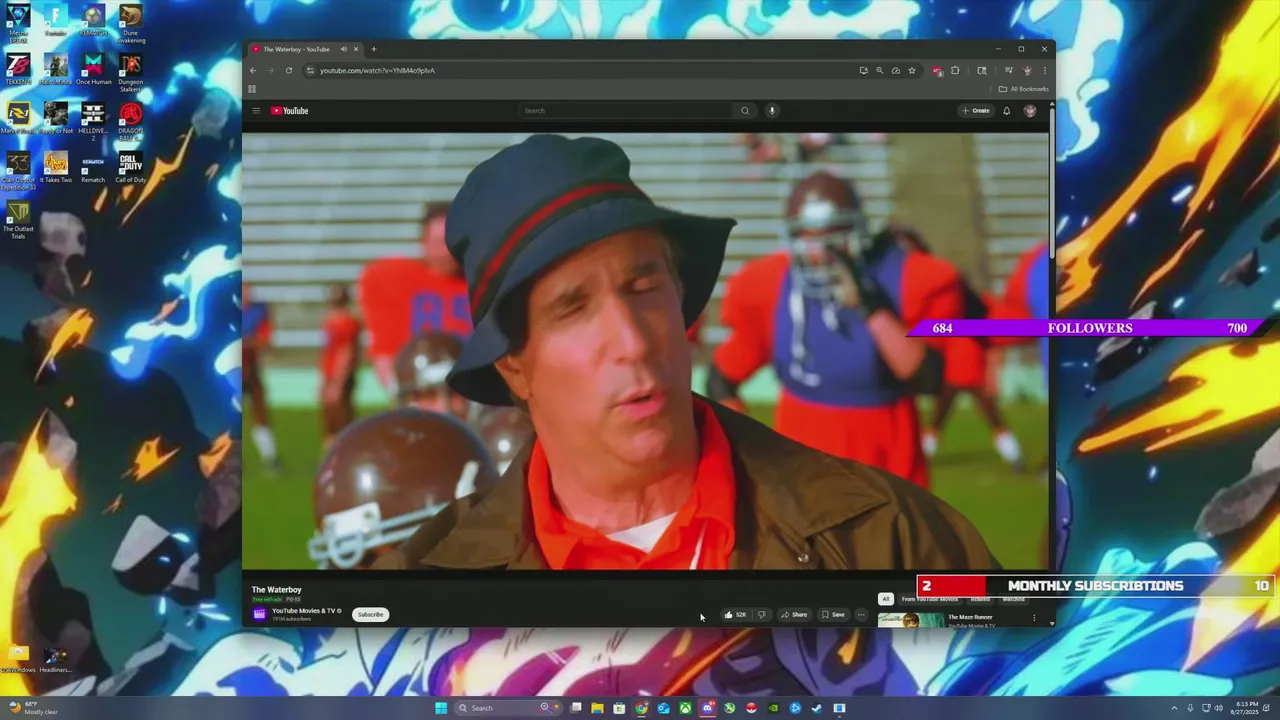
Task: Open the Once Human desktop shortcut
Action: [93, 69]
